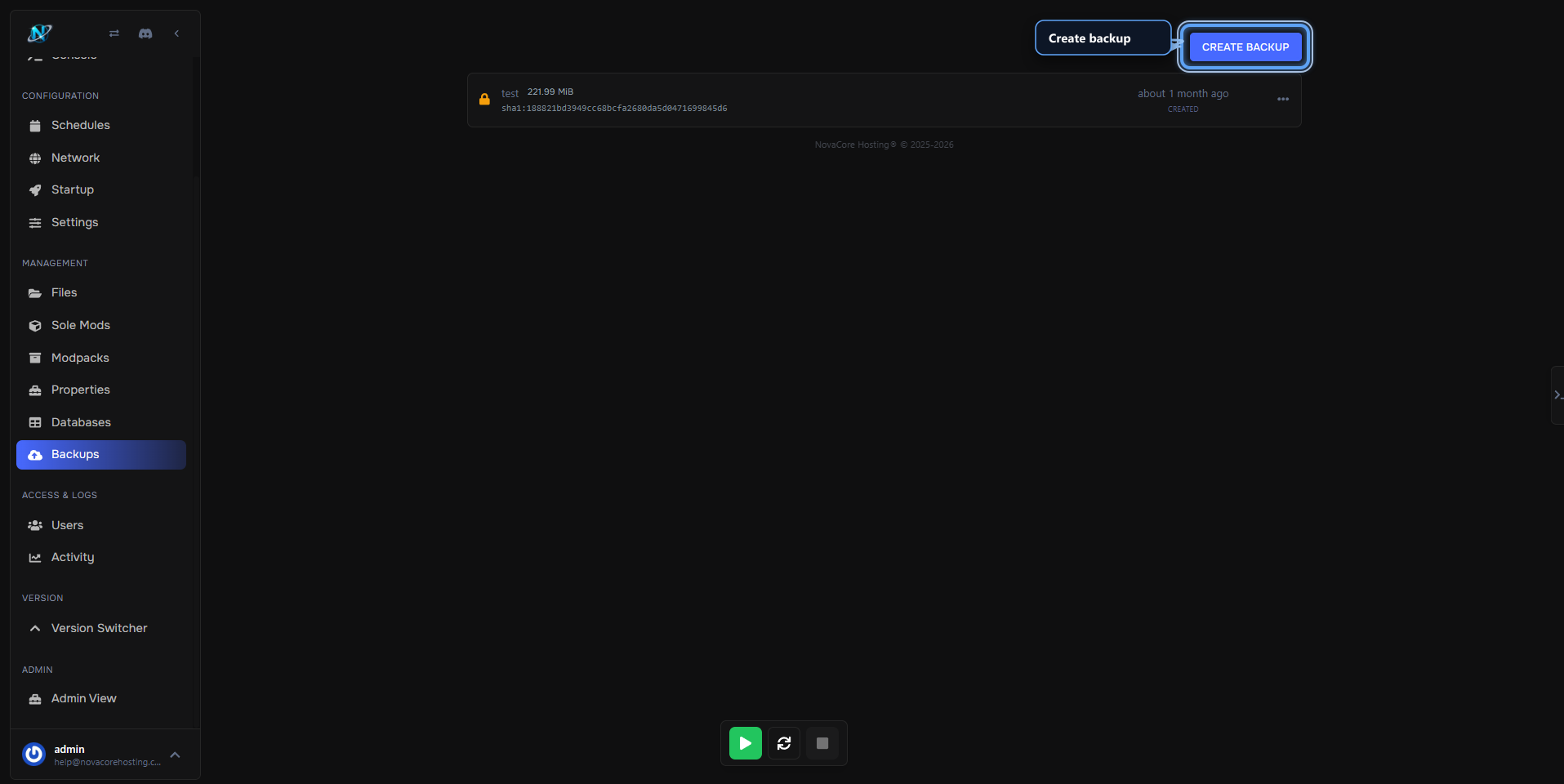This screenshot has width=1564, height=784.
Task: Click the backup name 'test'
Action: pos(510,93)
